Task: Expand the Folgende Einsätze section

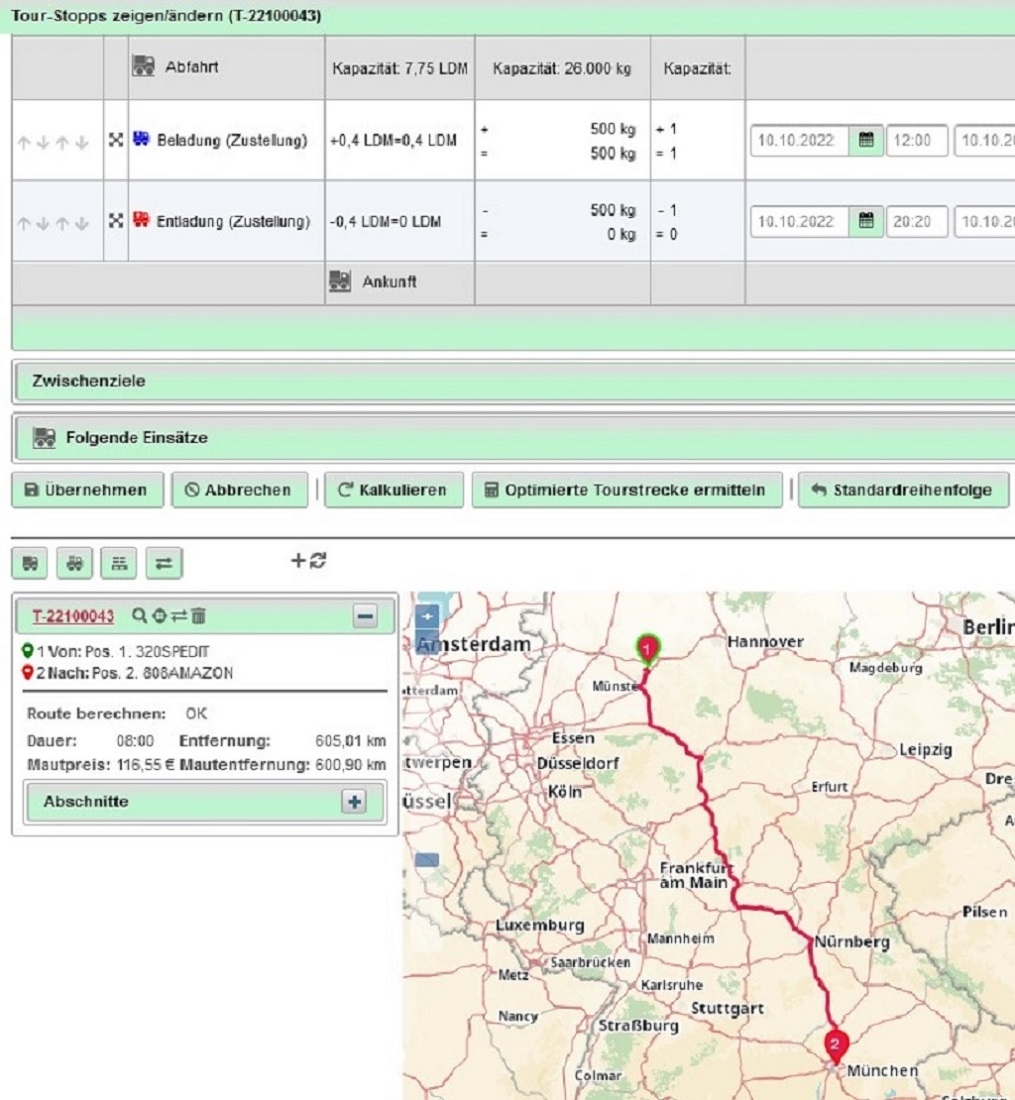Action: click(x=514, y=438)
